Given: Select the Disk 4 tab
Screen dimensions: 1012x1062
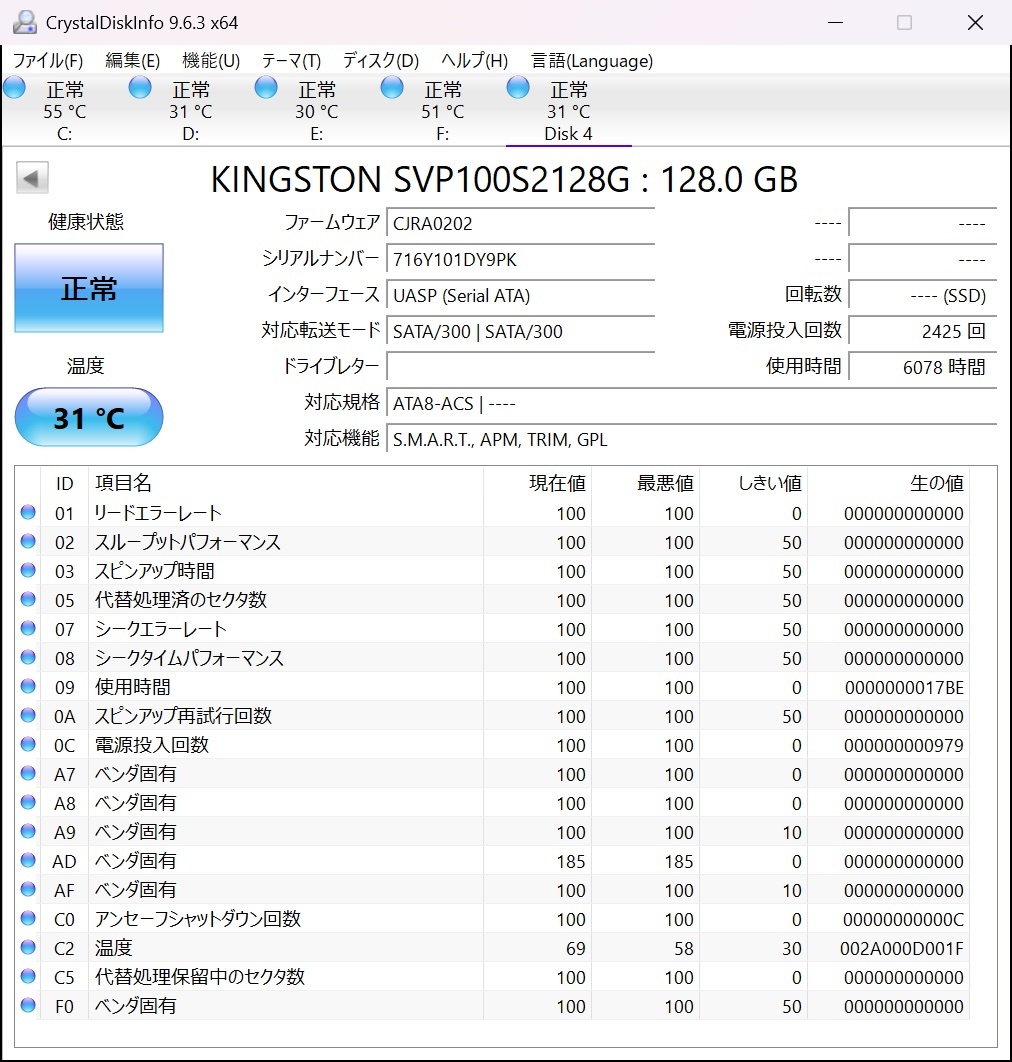Looking at the screenshot, I should point(568,110).
